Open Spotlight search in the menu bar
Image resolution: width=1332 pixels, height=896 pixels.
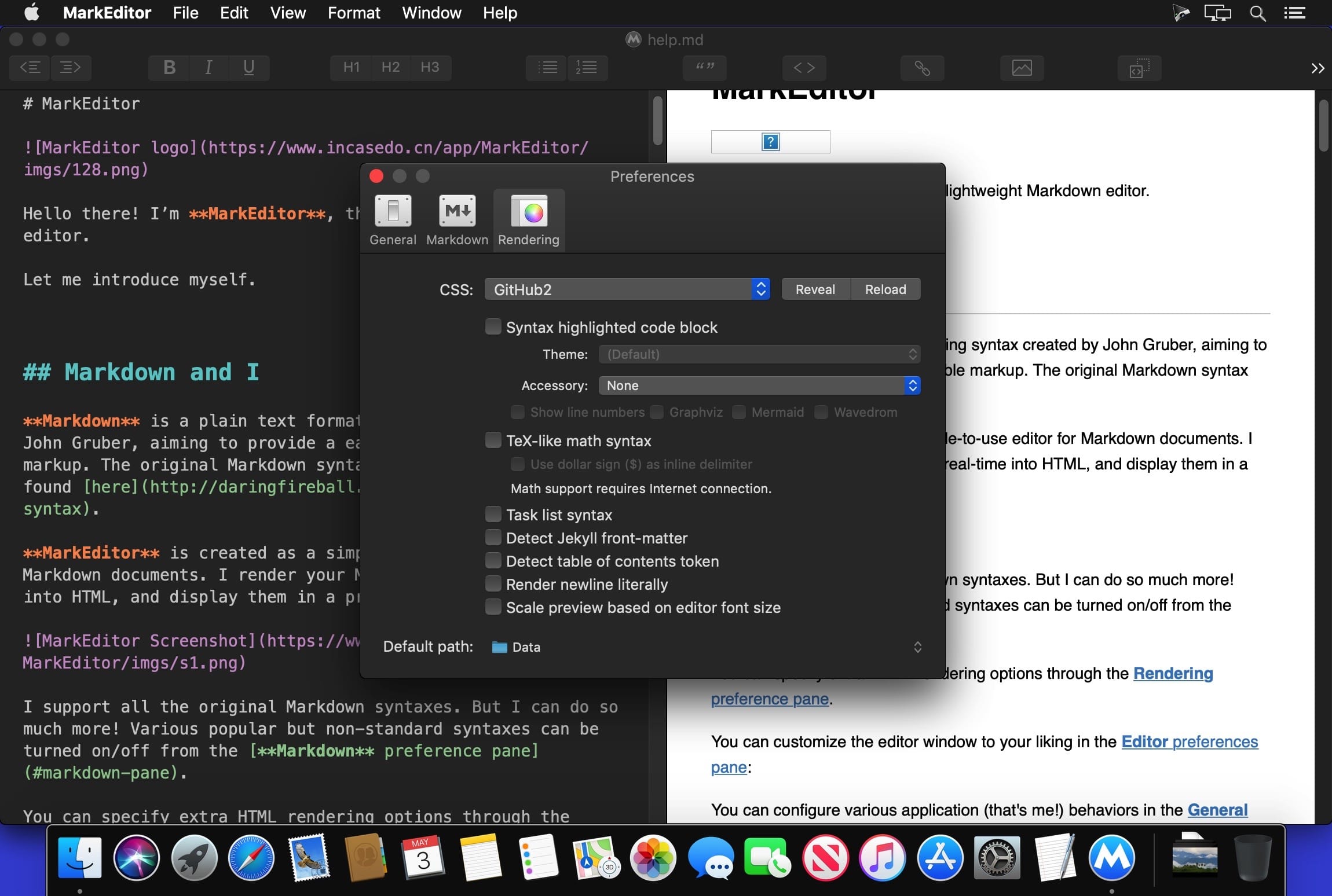pos(1257,13)
